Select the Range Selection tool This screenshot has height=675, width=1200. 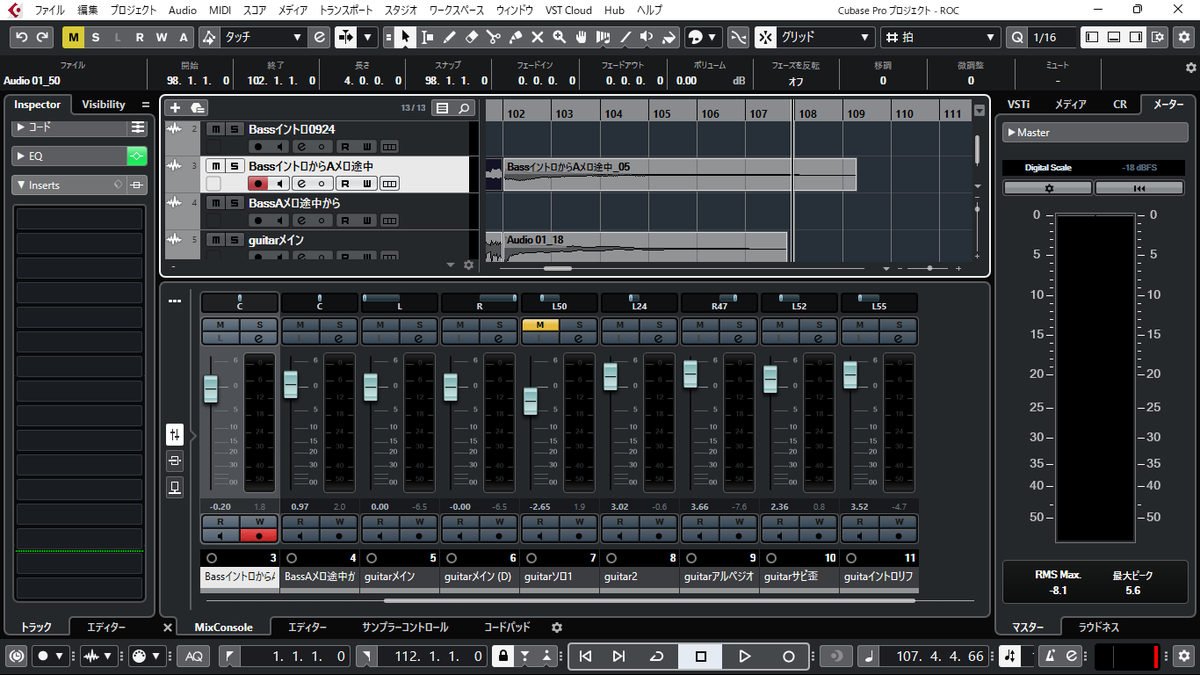pos(428,37)
